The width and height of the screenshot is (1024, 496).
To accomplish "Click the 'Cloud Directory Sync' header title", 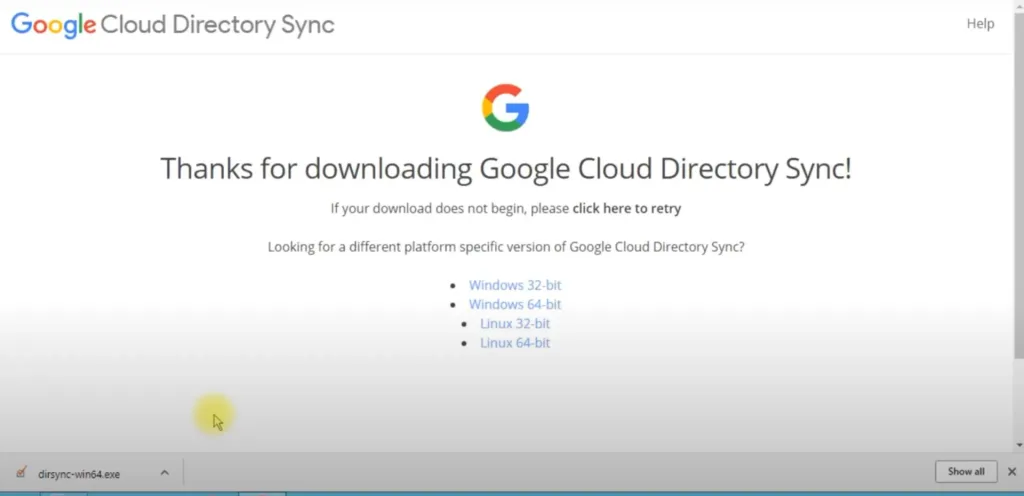I will coord(217,25).
